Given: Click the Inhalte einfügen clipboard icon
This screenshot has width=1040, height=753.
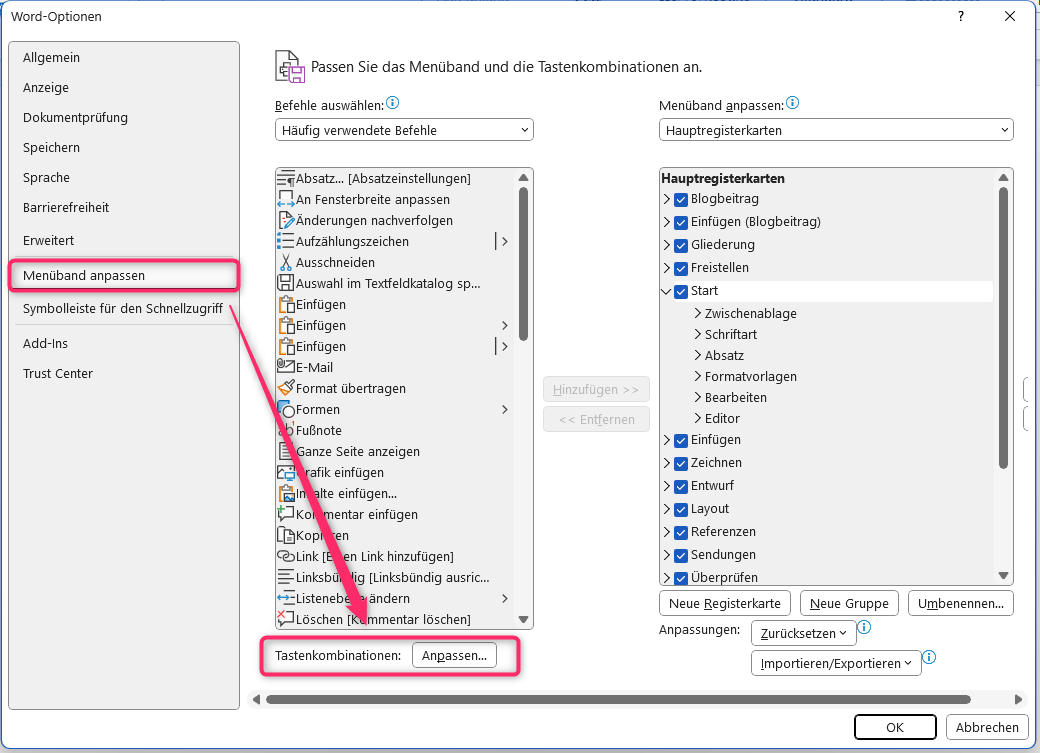Looking at the screenshot, I should (286, 493).
